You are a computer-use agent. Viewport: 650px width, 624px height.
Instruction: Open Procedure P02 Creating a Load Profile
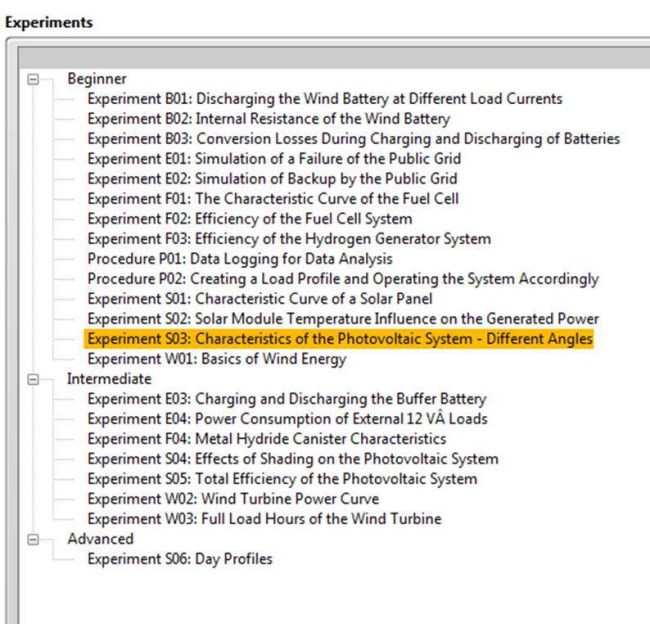343,279
